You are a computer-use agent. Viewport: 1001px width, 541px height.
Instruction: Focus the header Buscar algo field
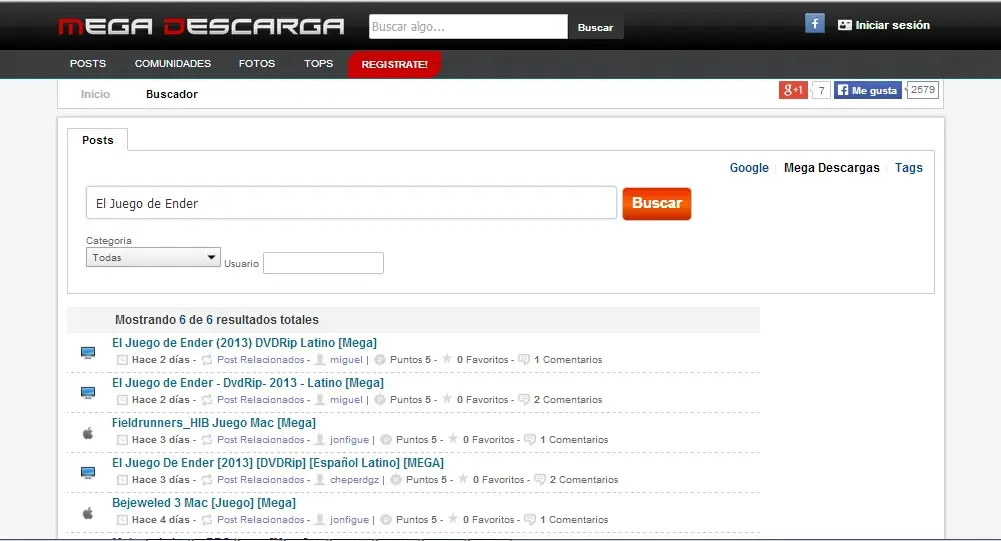(468, 27)
